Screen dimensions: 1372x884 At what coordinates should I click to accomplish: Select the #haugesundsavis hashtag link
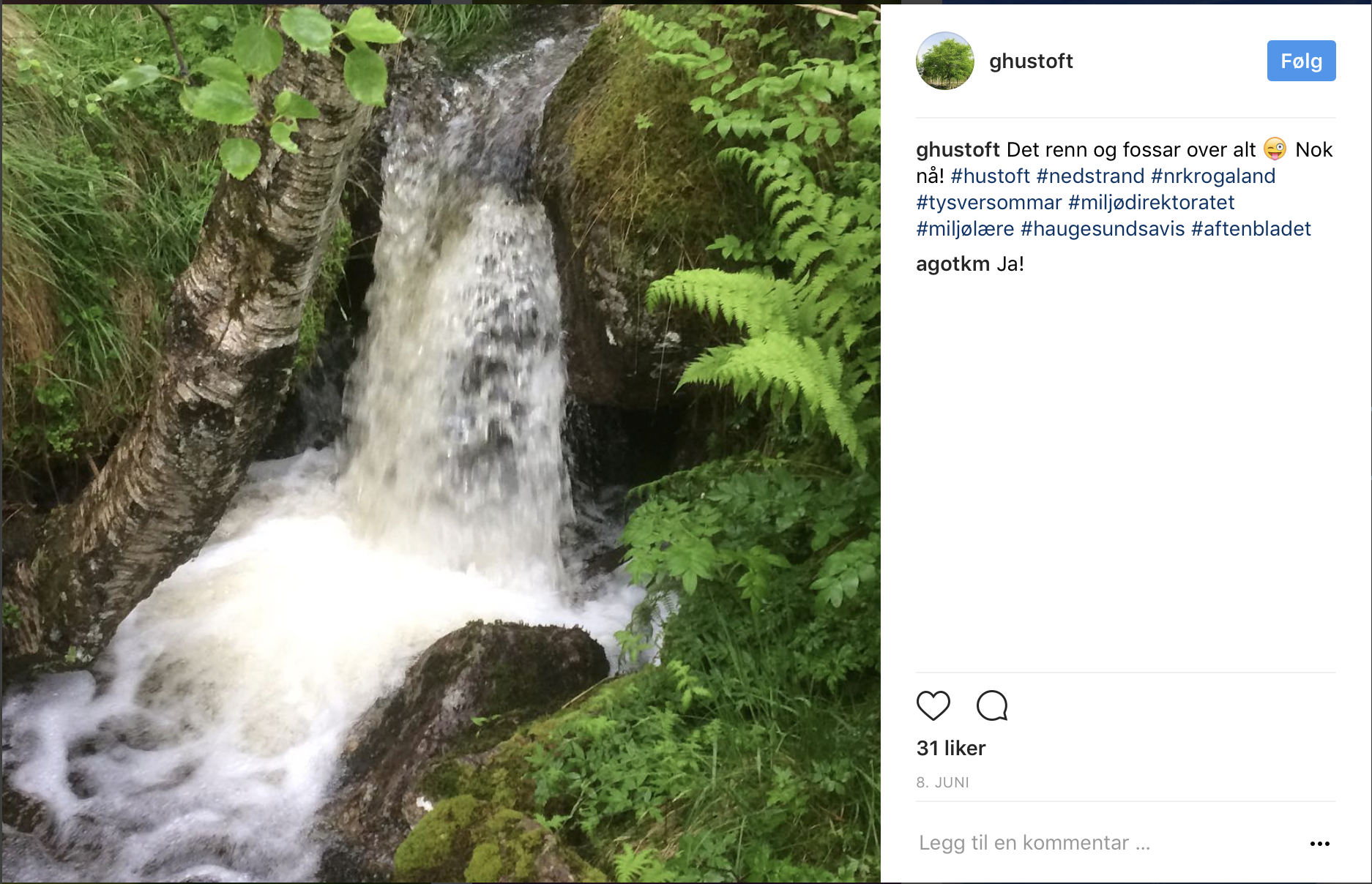tap(1103, 229)
